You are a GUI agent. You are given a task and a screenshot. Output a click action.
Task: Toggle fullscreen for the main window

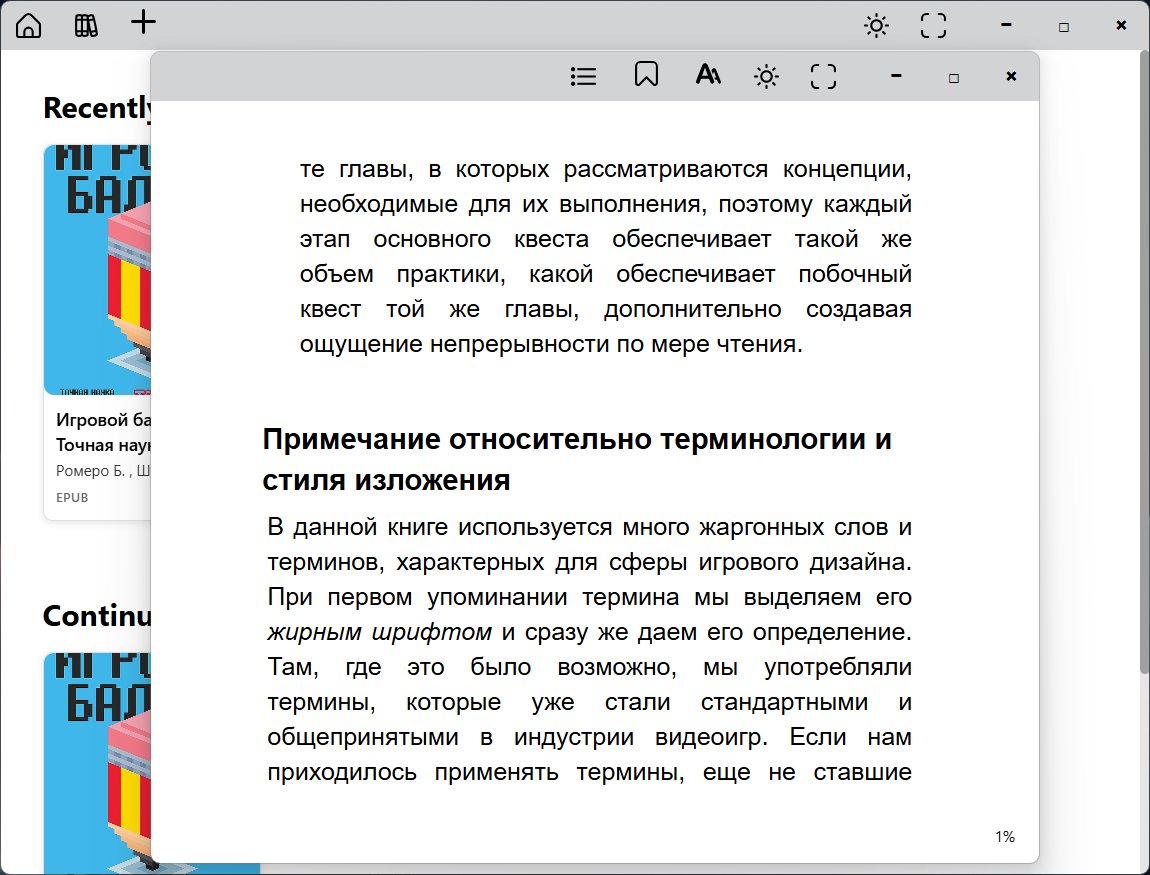pyautogui.click(x=933, y=26)
